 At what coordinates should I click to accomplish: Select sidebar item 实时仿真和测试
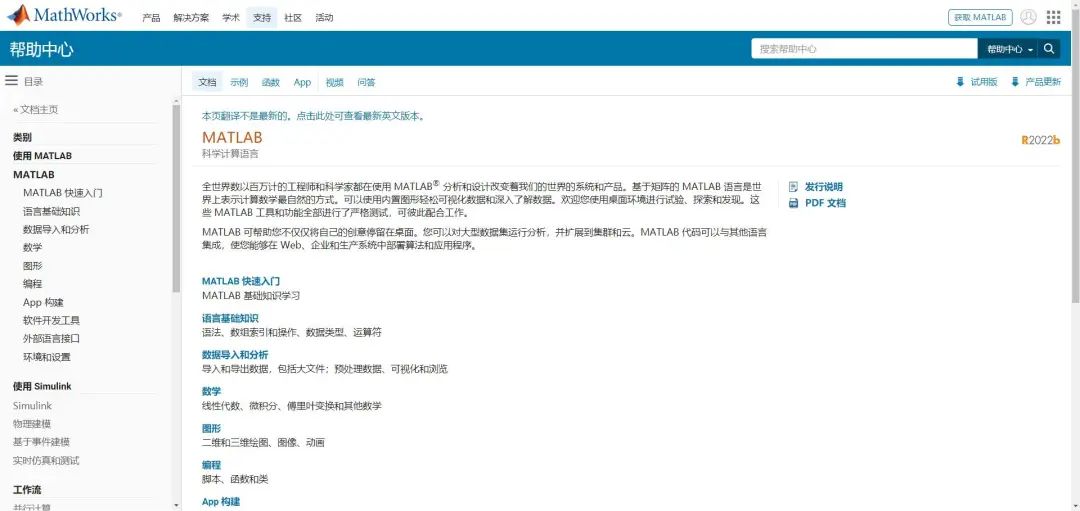[46, 460]
